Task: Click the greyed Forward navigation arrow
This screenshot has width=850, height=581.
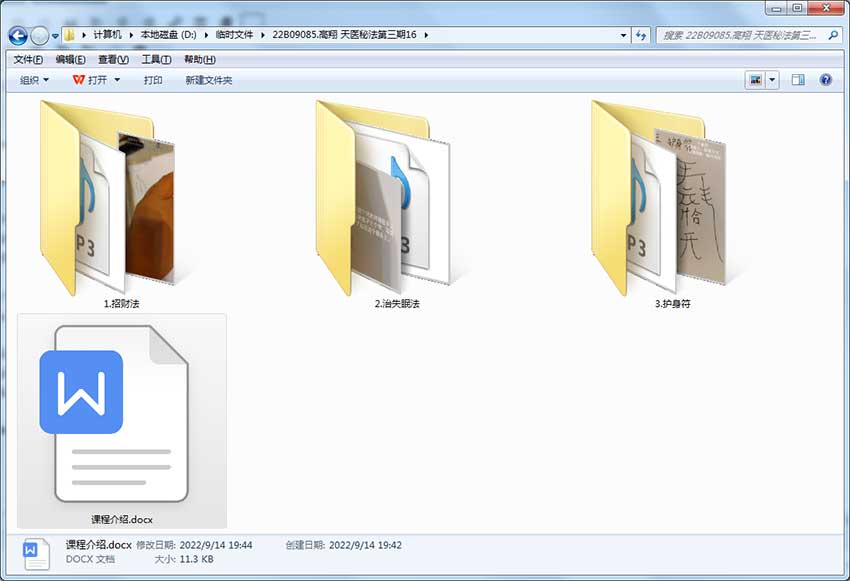Action: (x=40, y=36)
